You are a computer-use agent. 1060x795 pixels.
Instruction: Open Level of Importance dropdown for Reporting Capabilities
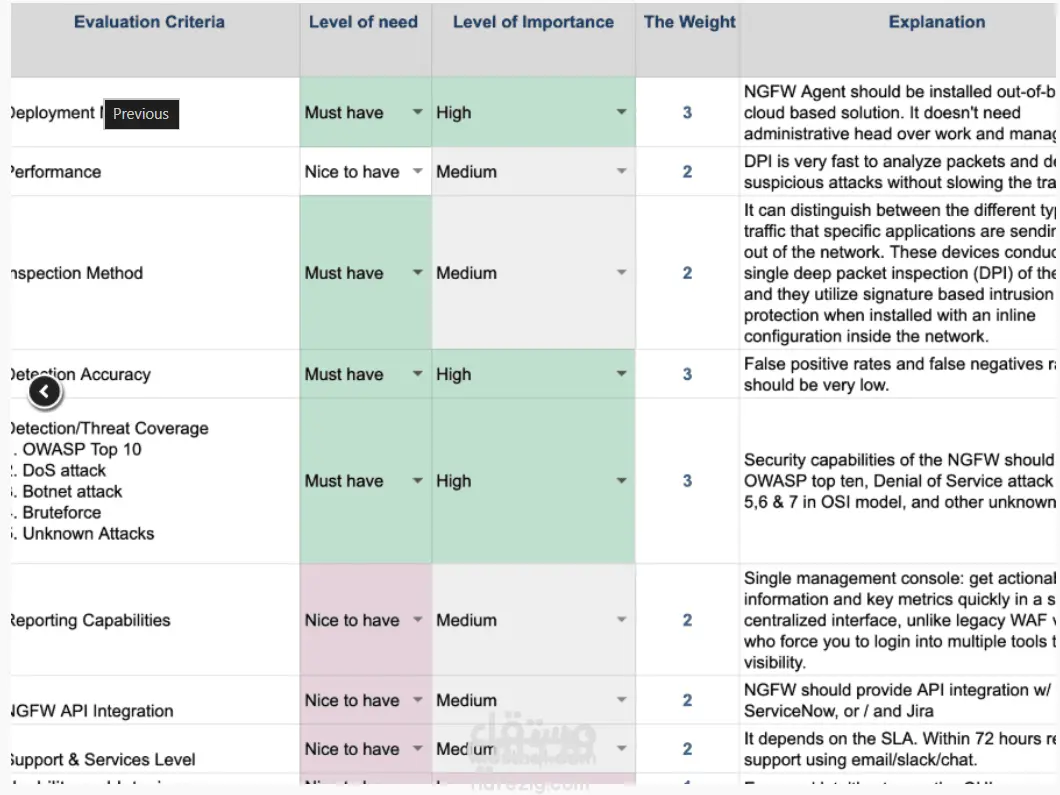[622, 620]
